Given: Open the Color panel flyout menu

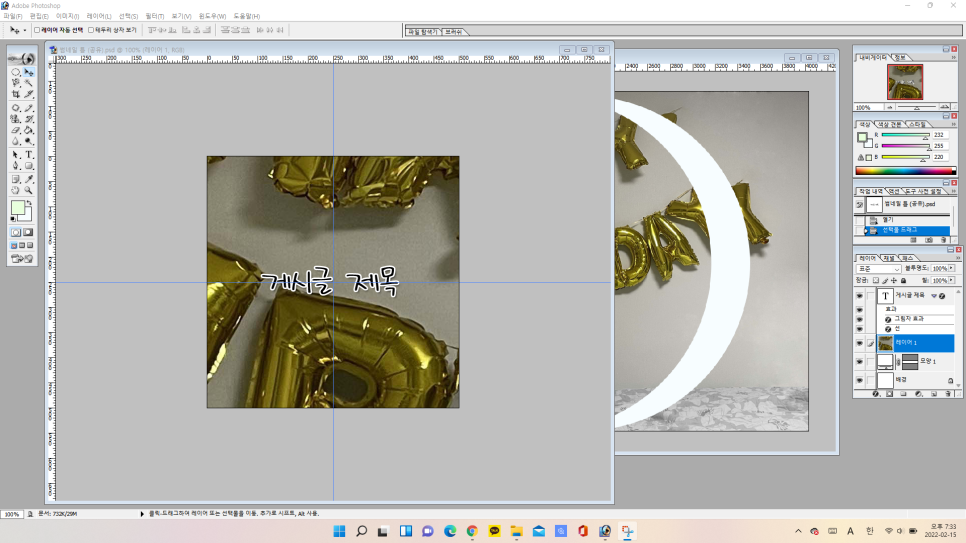Looking at the screenshot, I should pyautogui.click(x=953, y=124).
